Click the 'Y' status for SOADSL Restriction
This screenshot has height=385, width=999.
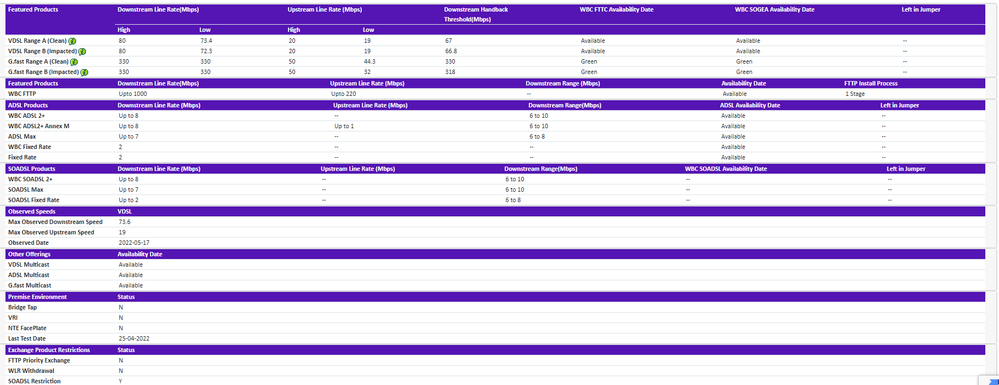pos(120,381)
